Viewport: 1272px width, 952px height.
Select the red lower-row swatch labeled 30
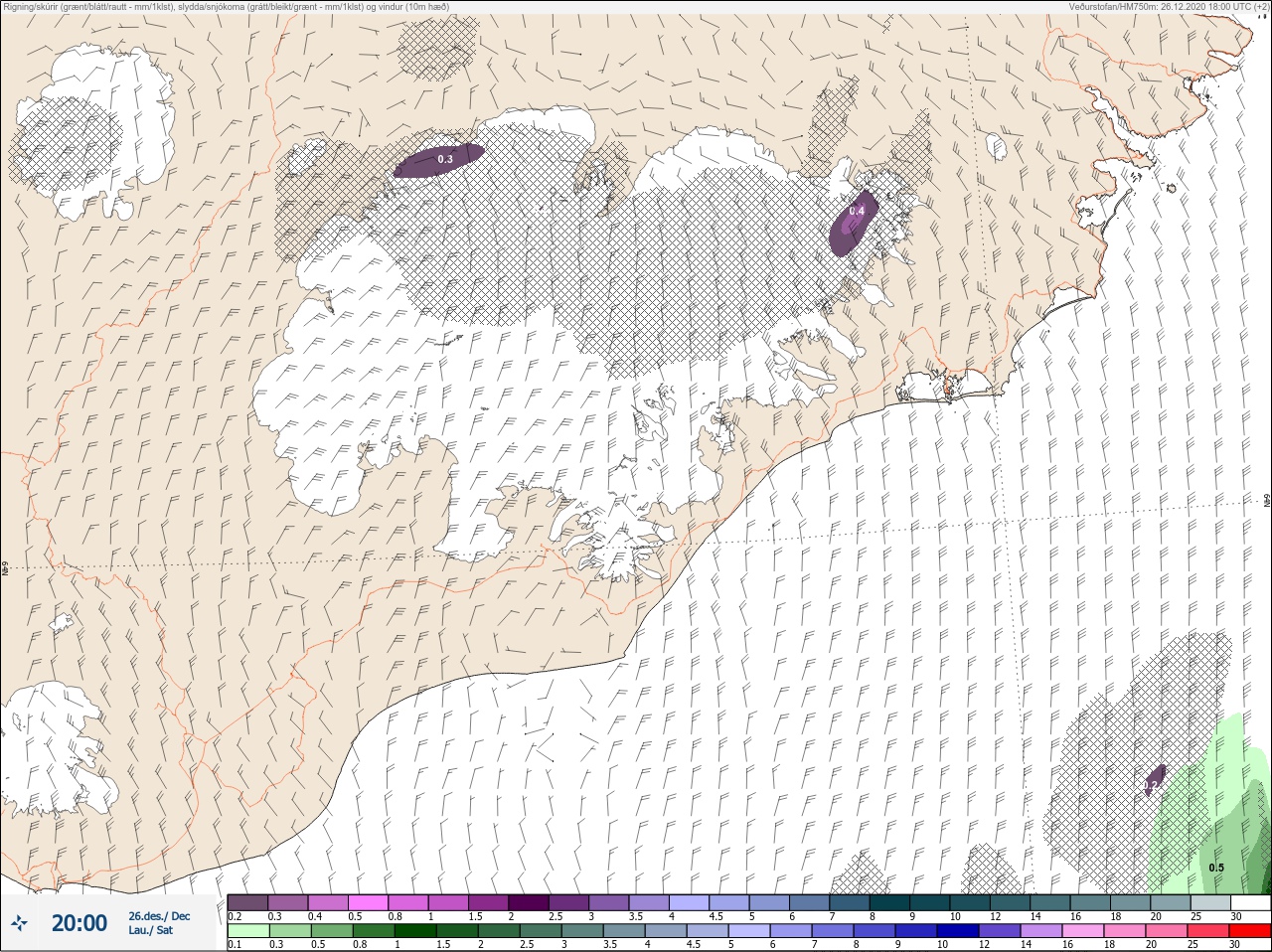point(1250,931)
